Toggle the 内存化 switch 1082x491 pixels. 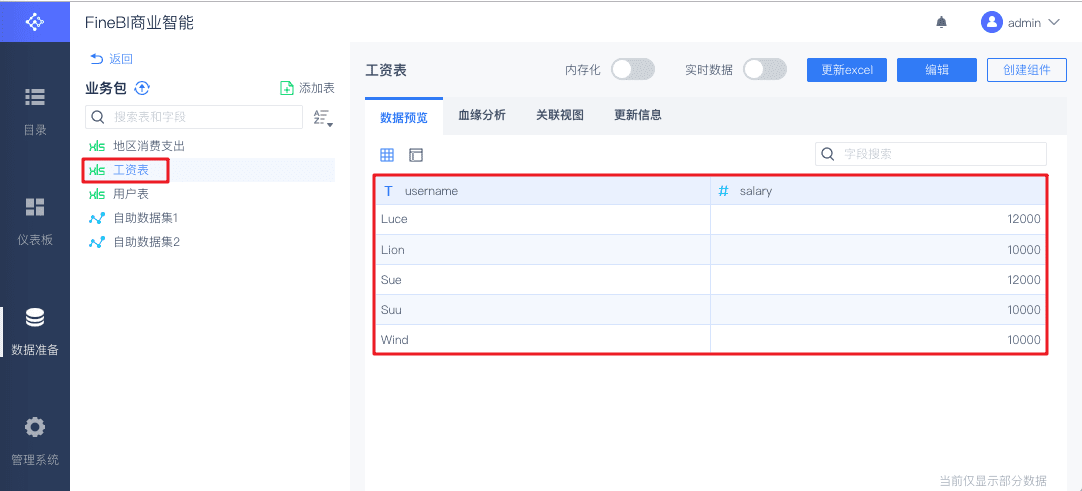click(633, 69)
